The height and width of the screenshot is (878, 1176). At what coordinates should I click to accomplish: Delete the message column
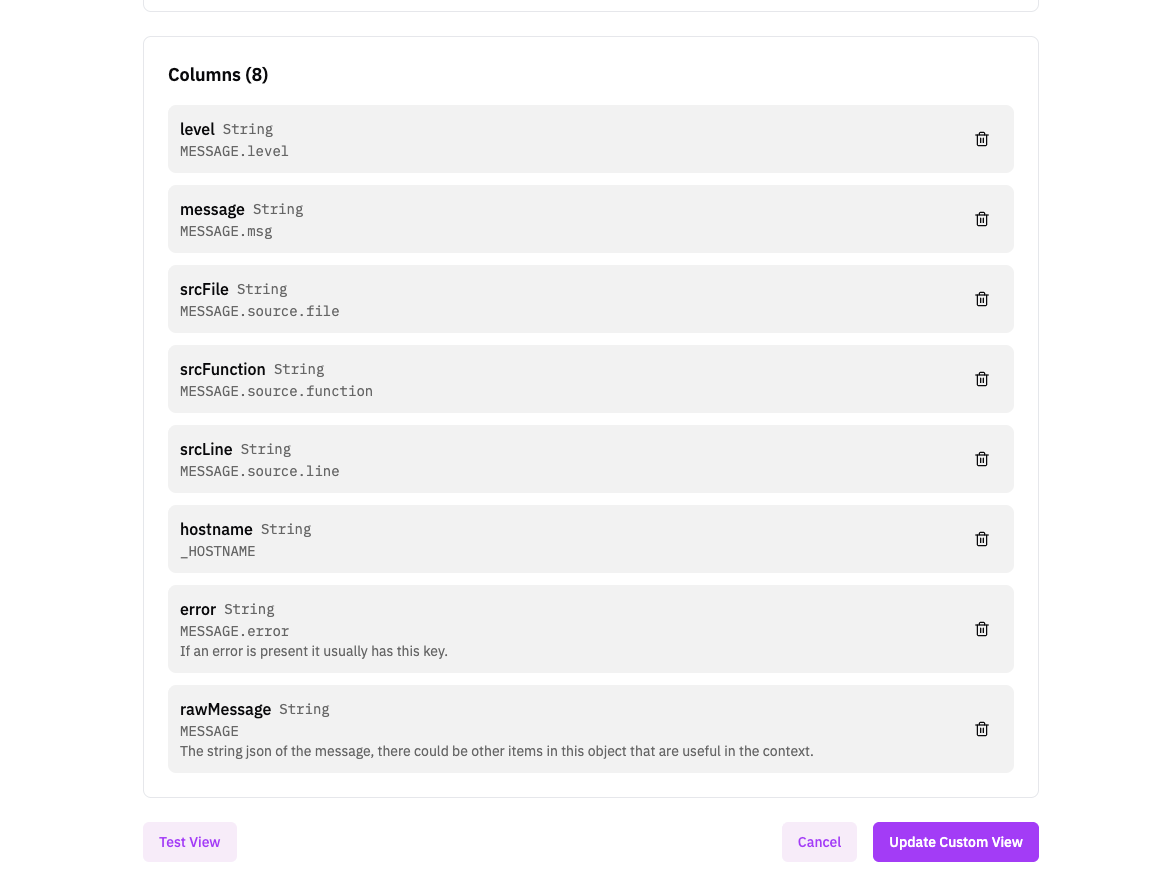click(x=982, y=219)
